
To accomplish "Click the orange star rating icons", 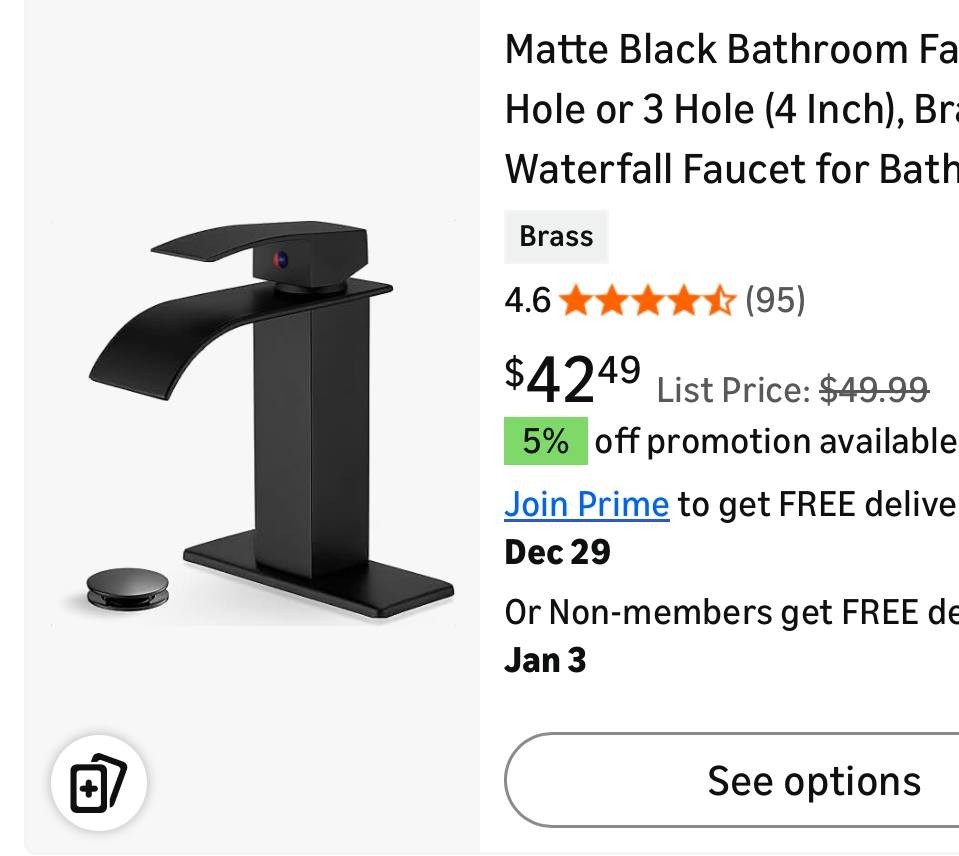I will pyautogui.click(x=647, y=300).
